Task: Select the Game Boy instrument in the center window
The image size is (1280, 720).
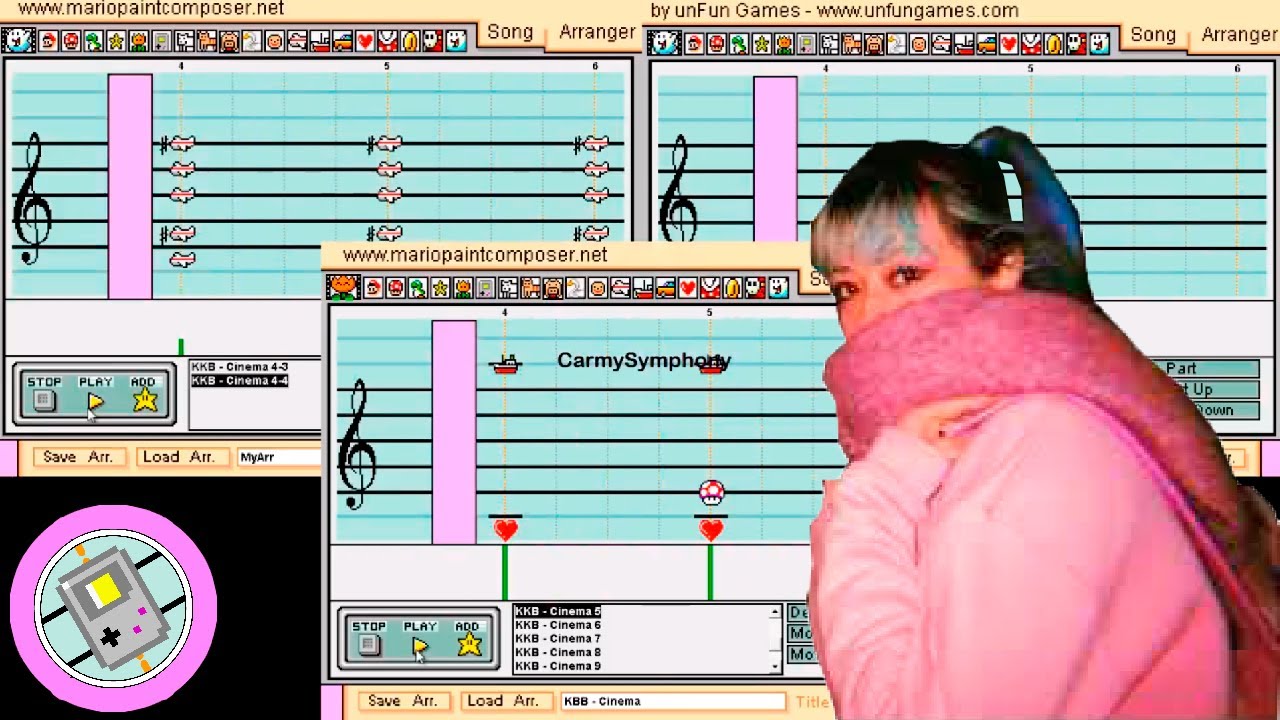Action: click(x=485, y=288)
